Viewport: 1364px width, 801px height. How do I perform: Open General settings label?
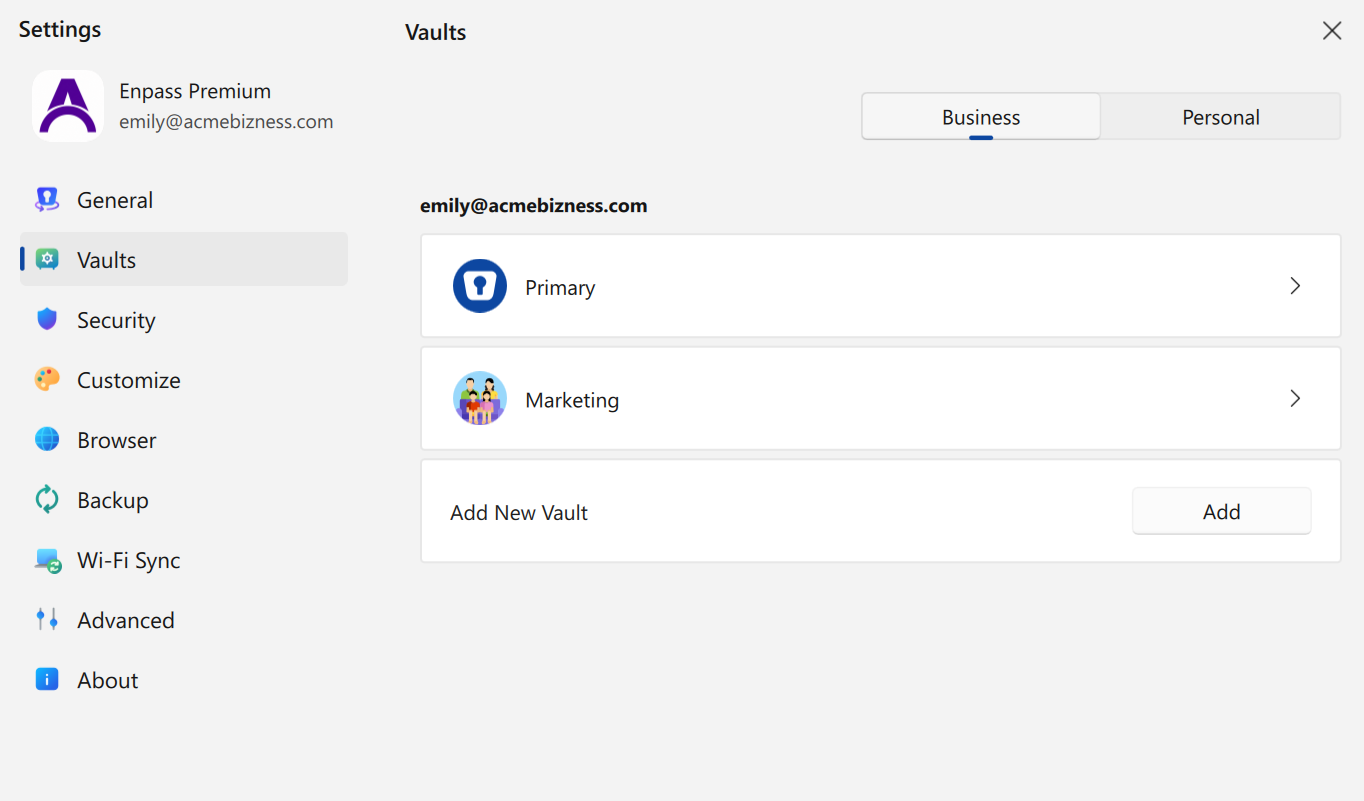(115, 200)
